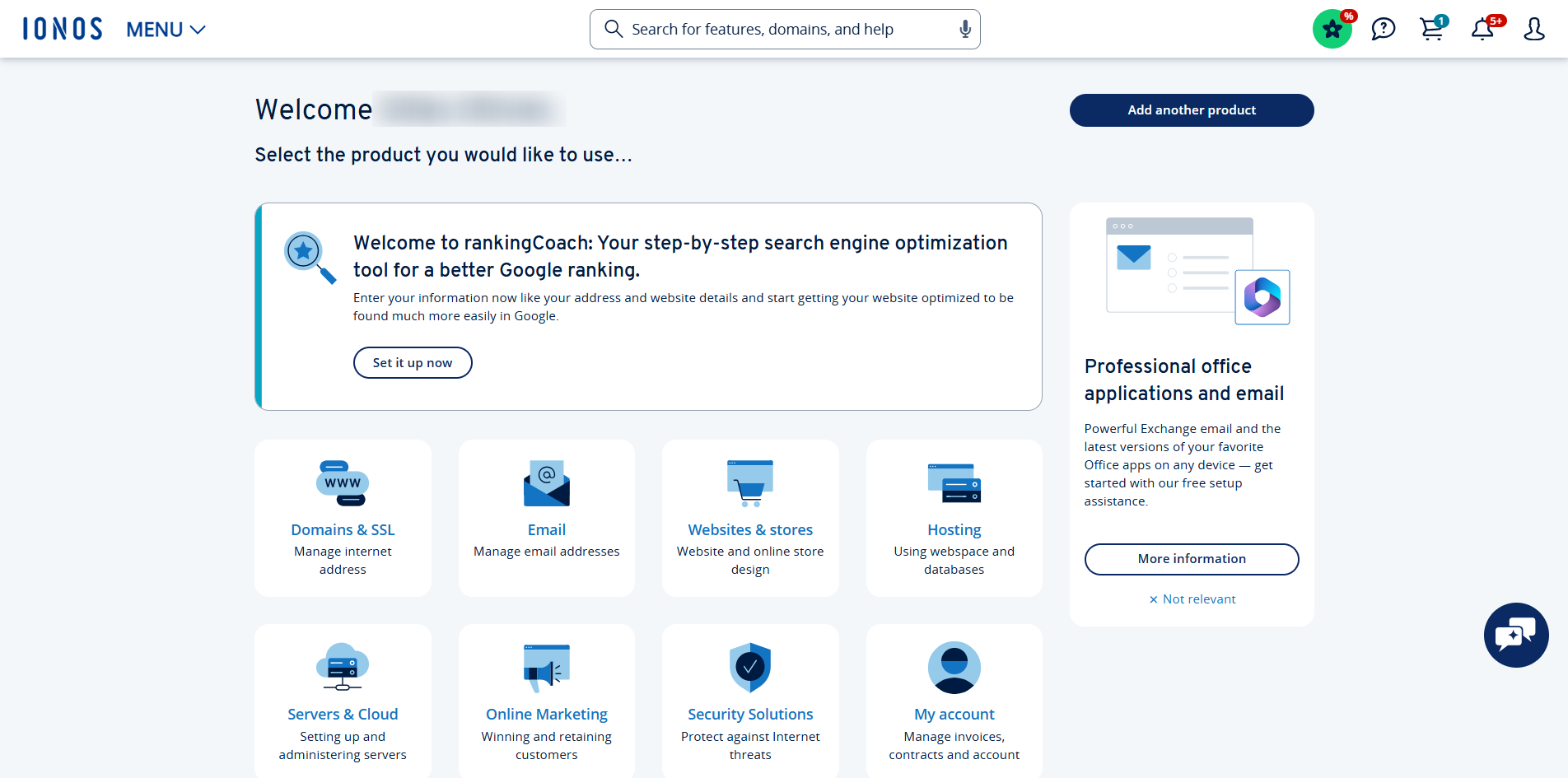Open the help chat bubble icon

click(x=1383, y=29)
